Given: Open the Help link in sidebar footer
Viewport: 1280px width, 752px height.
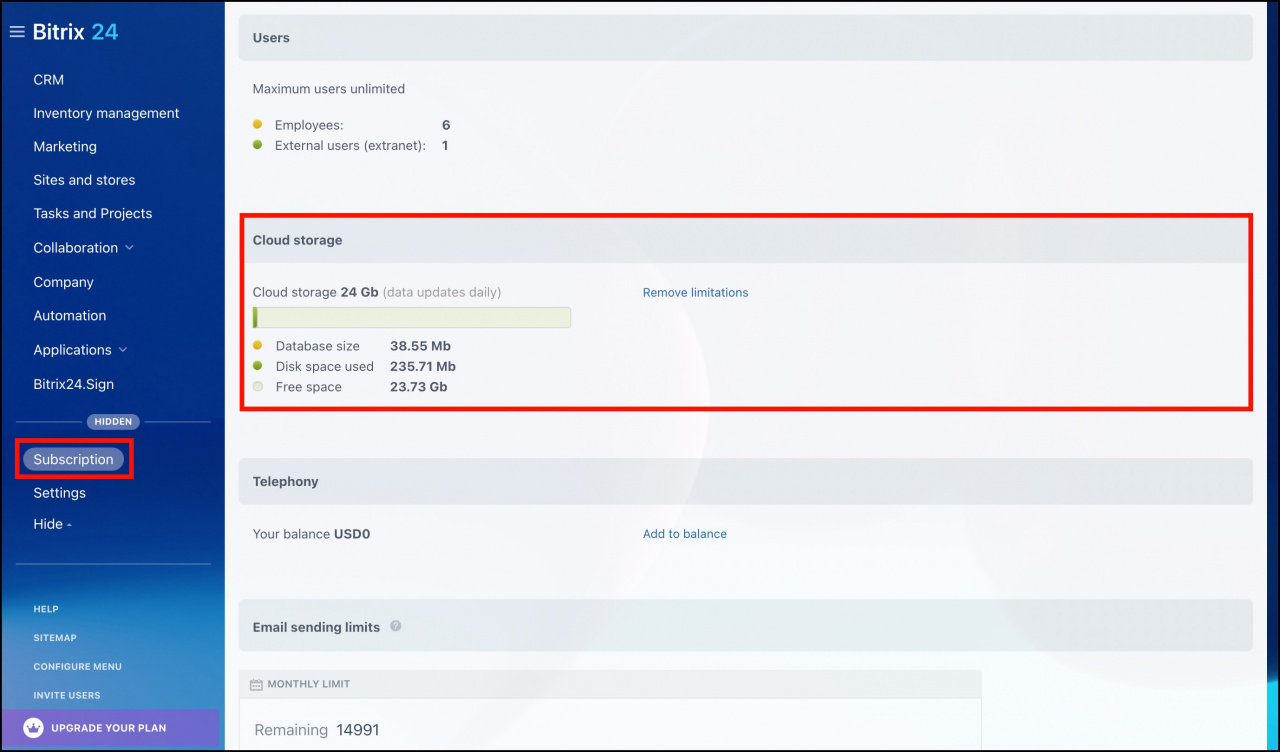Looking at the screenshot, I should pos(46,609).
